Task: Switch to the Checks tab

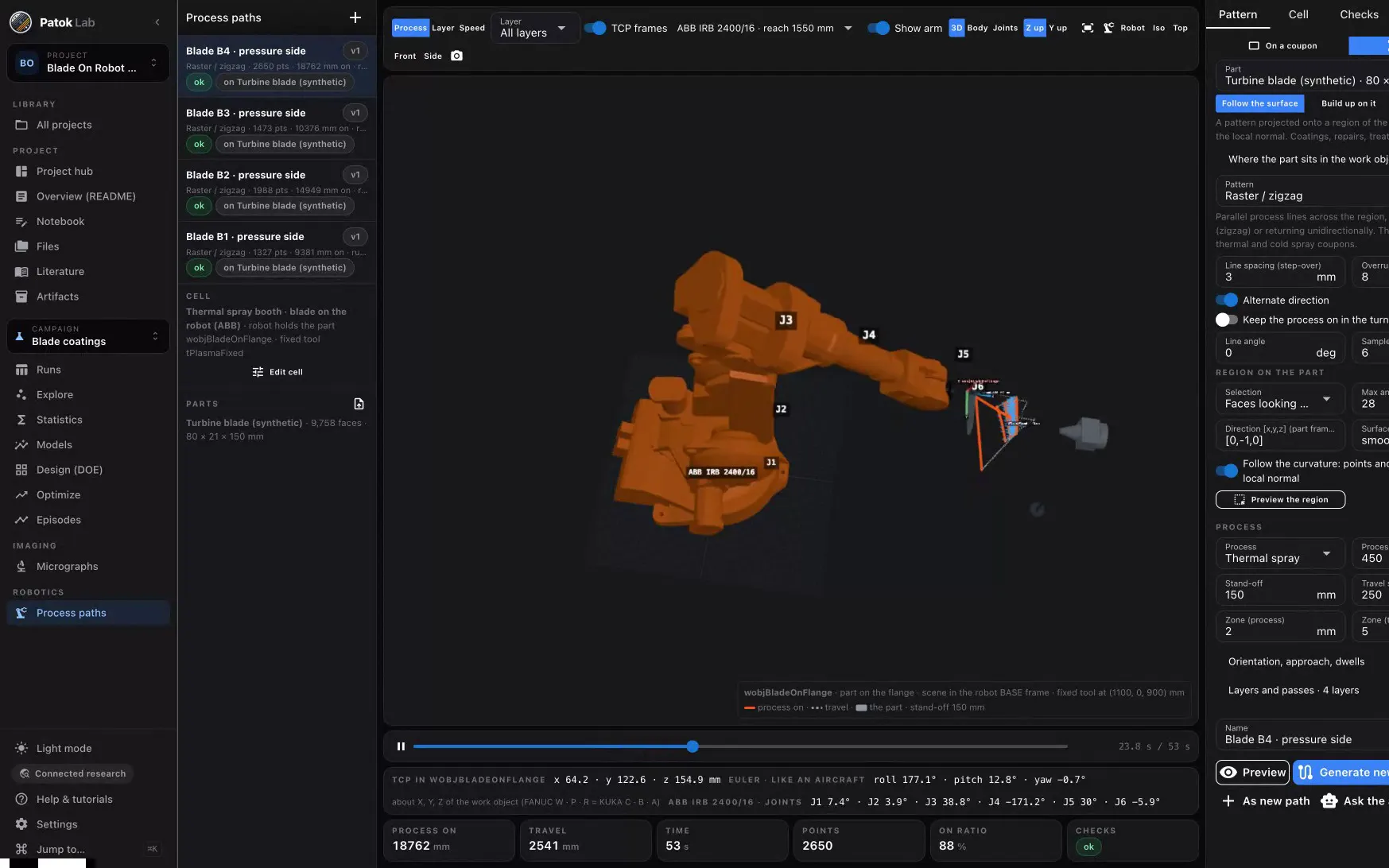Action: (x=1359, y=14)
